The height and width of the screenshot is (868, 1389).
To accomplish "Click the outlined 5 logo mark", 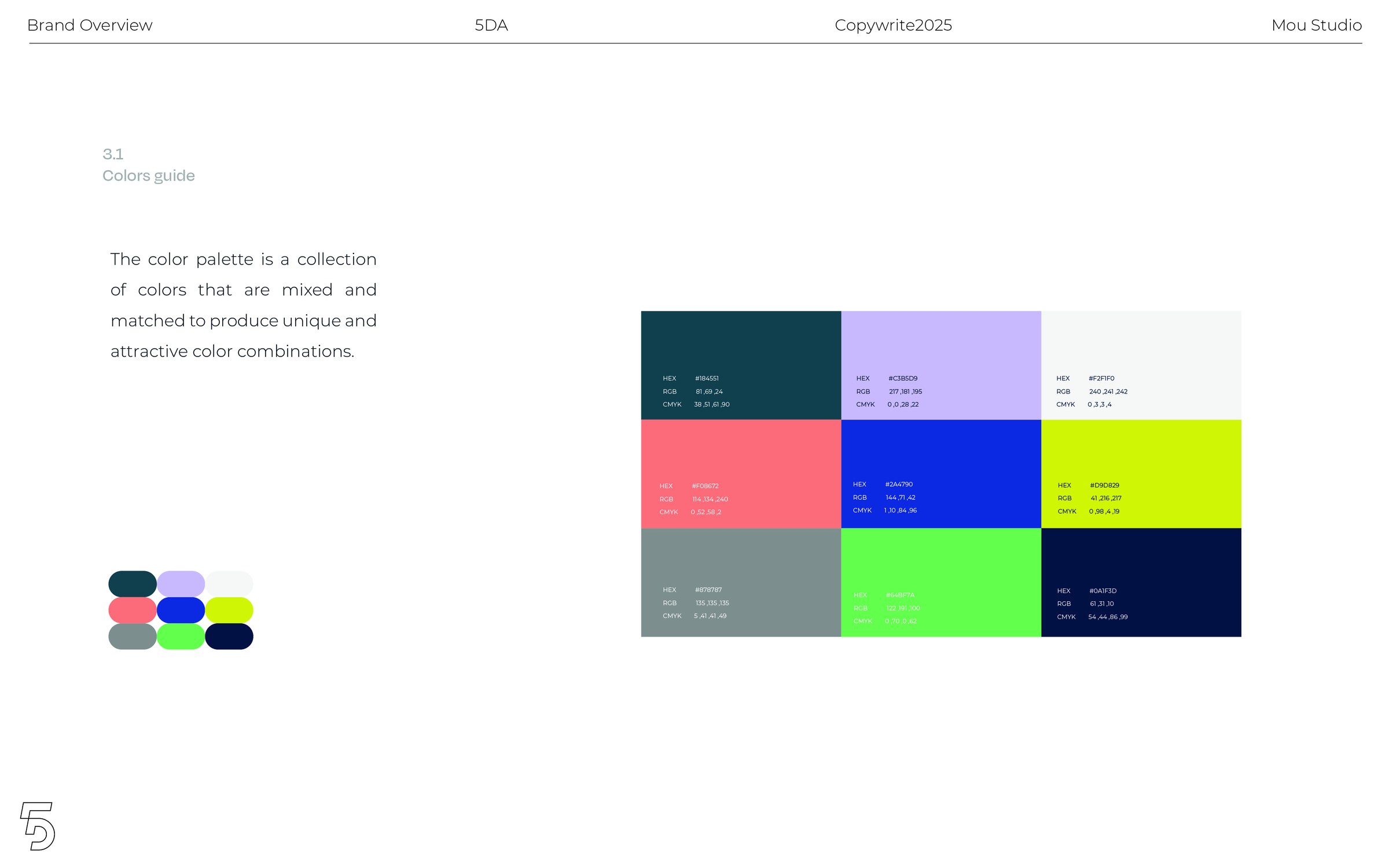I will pyautogui.click(x=38, y=826).
